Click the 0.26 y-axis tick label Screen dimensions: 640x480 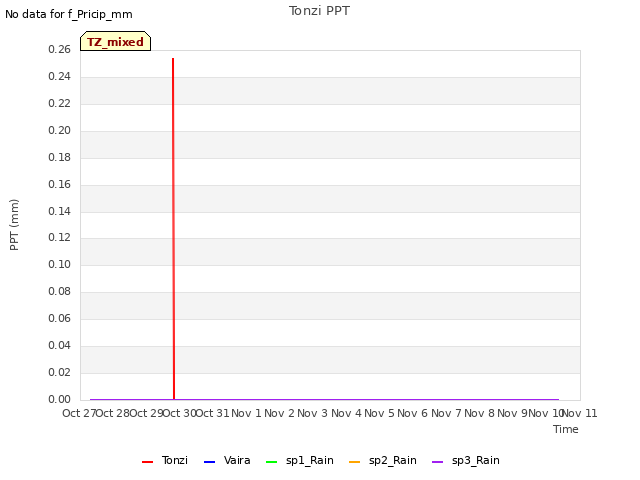tap(59, 49)
